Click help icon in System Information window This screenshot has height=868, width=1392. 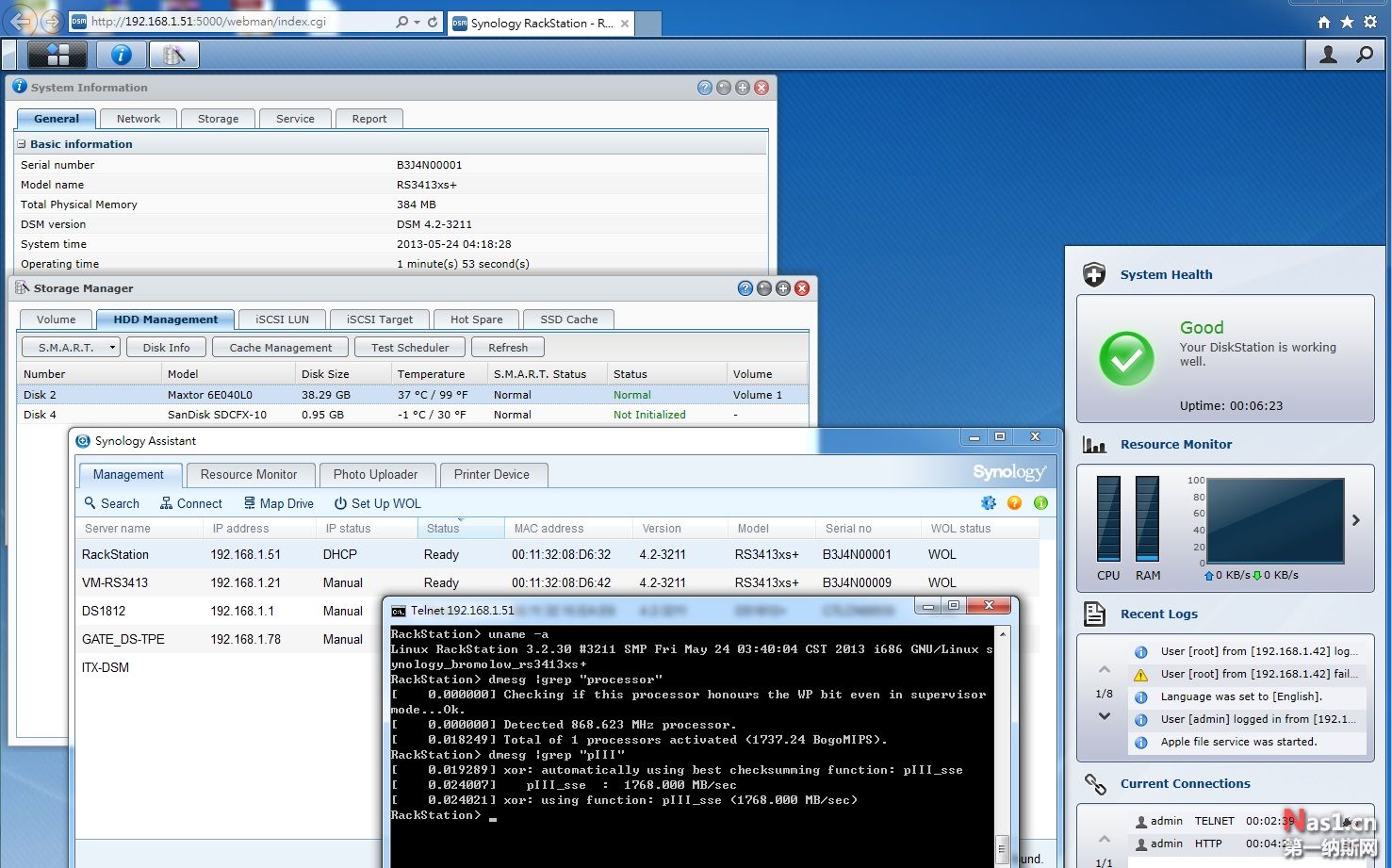[704, 88]
